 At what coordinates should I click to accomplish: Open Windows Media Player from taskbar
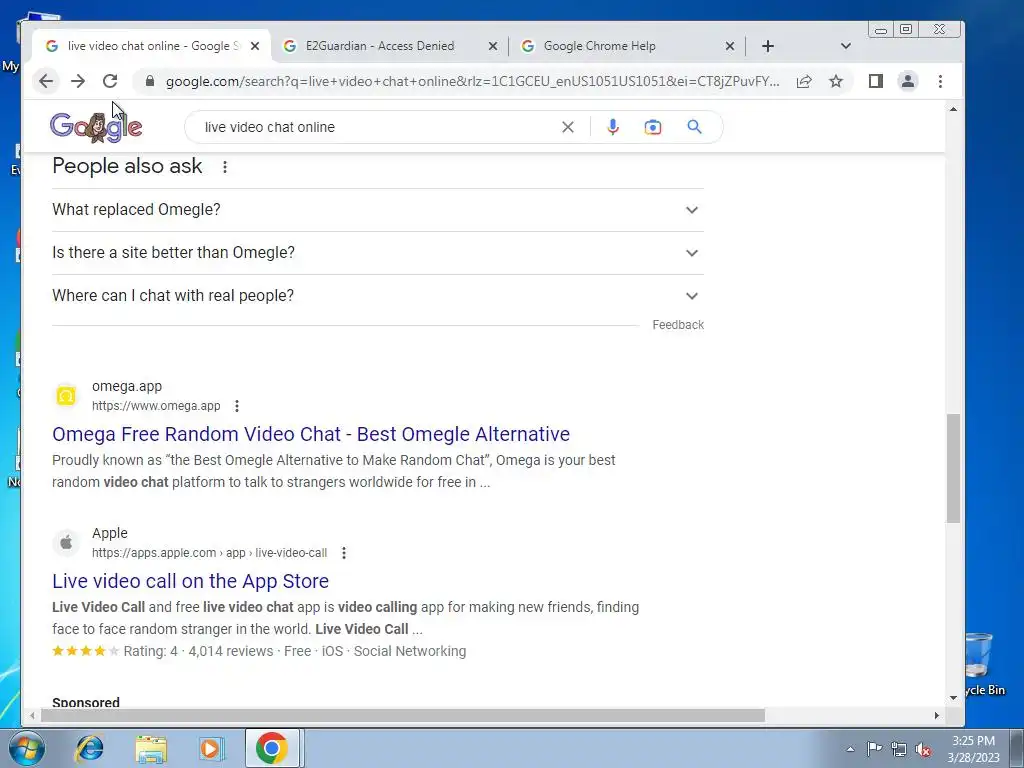210,748
